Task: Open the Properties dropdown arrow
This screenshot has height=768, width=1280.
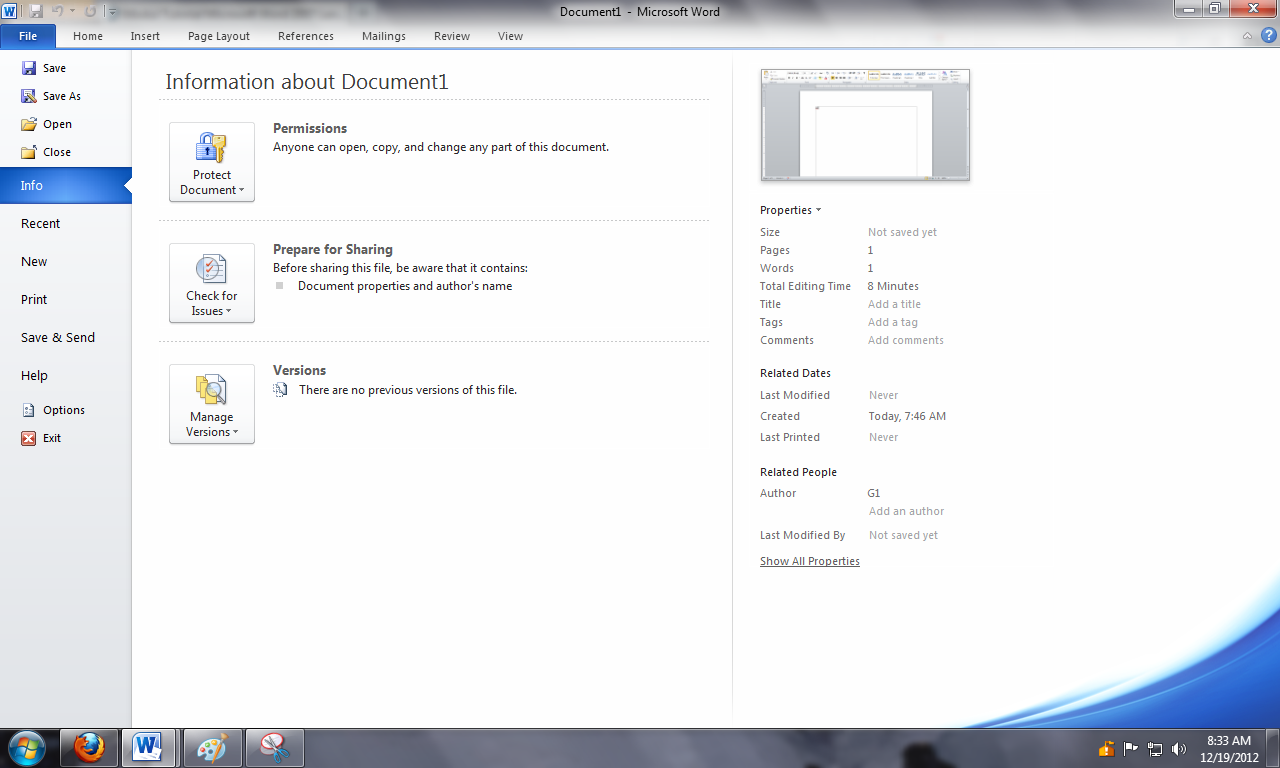Action: tap(818, 210)
